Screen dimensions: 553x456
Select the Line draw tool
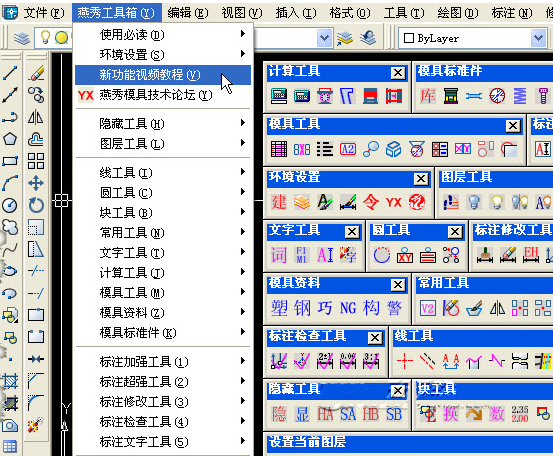tap(10, 73)
